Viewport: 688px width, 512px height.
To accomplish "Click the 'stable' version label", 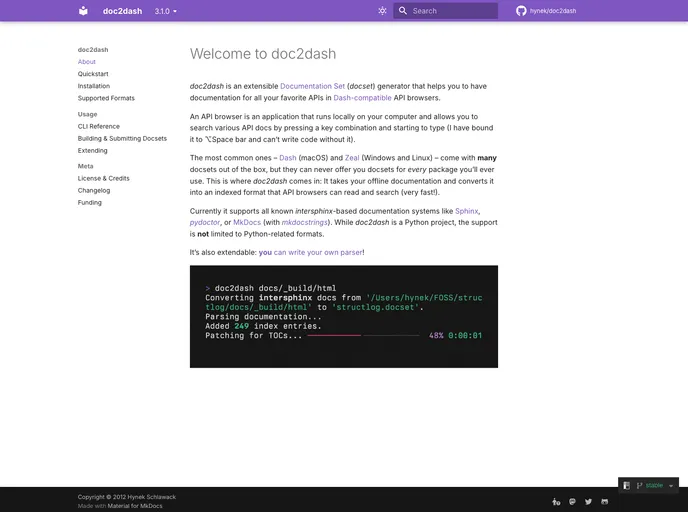I will [654, 486].
